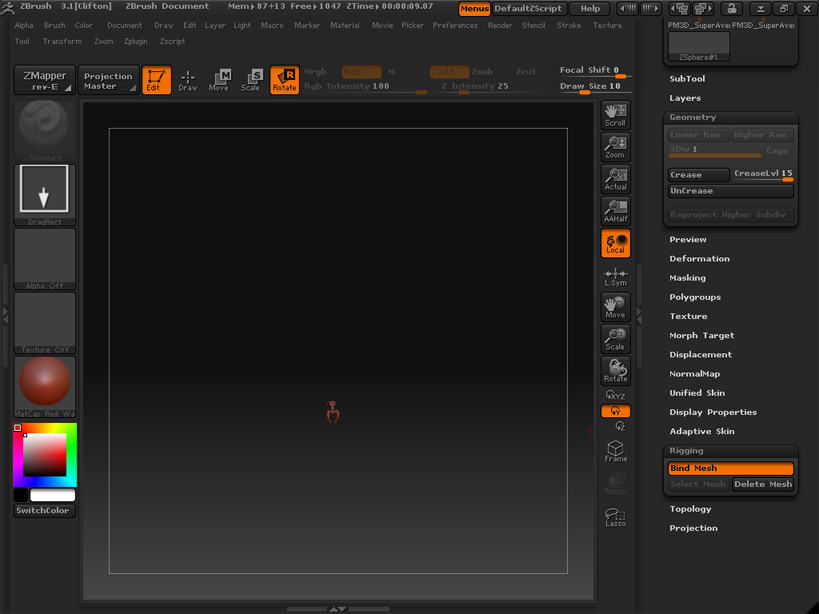
Task: Select the Lasso icon in the right shelf
Action: tap(615, 517)
